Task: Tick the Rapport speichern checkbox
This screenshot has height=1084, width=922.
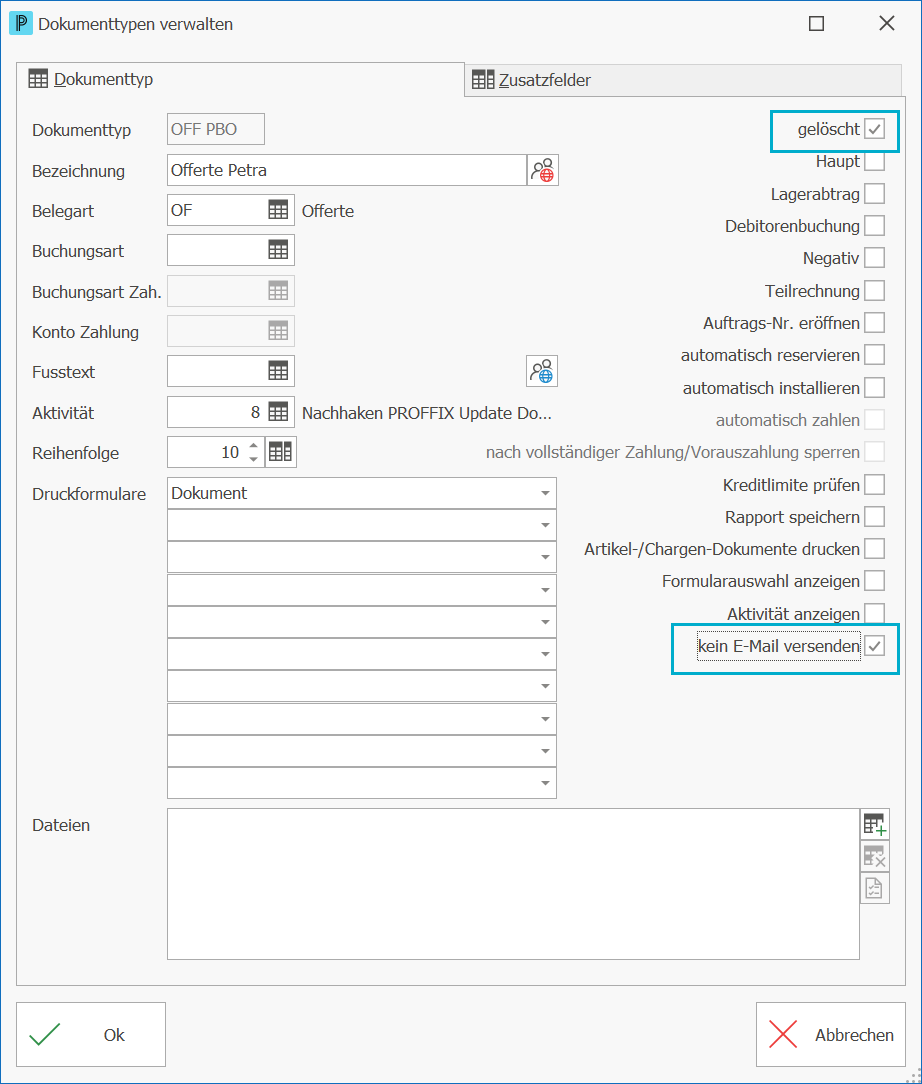Action: 874,516
